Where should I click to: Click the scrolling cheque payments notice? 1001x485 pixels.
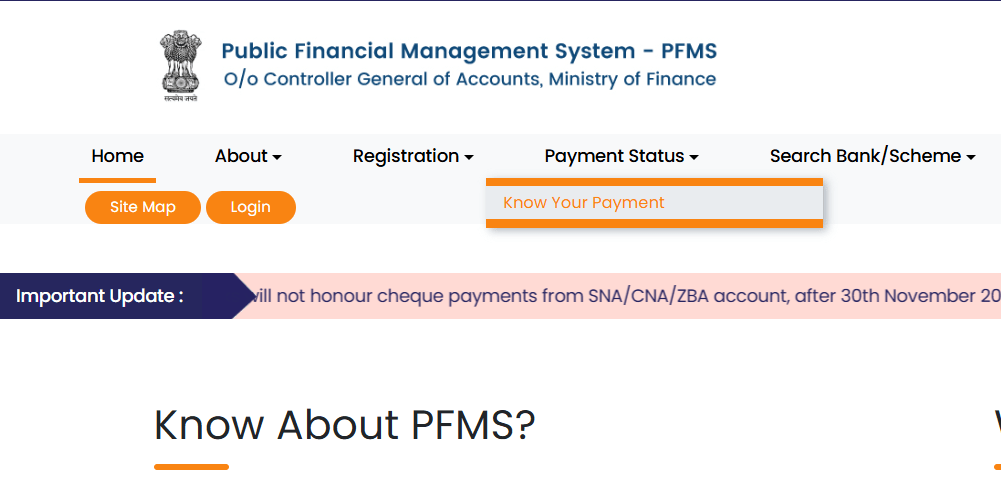(620, 296)
